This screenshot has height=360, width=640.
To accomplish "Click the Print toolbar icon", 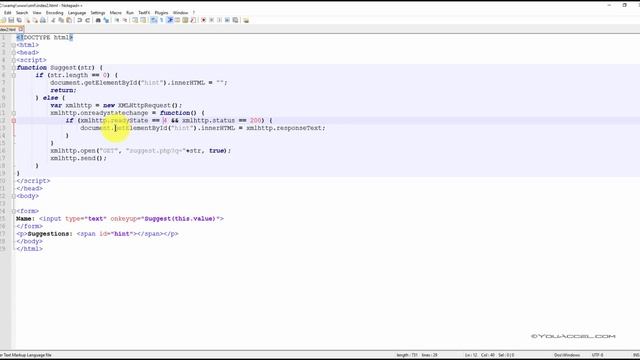I will click(42, 20).
